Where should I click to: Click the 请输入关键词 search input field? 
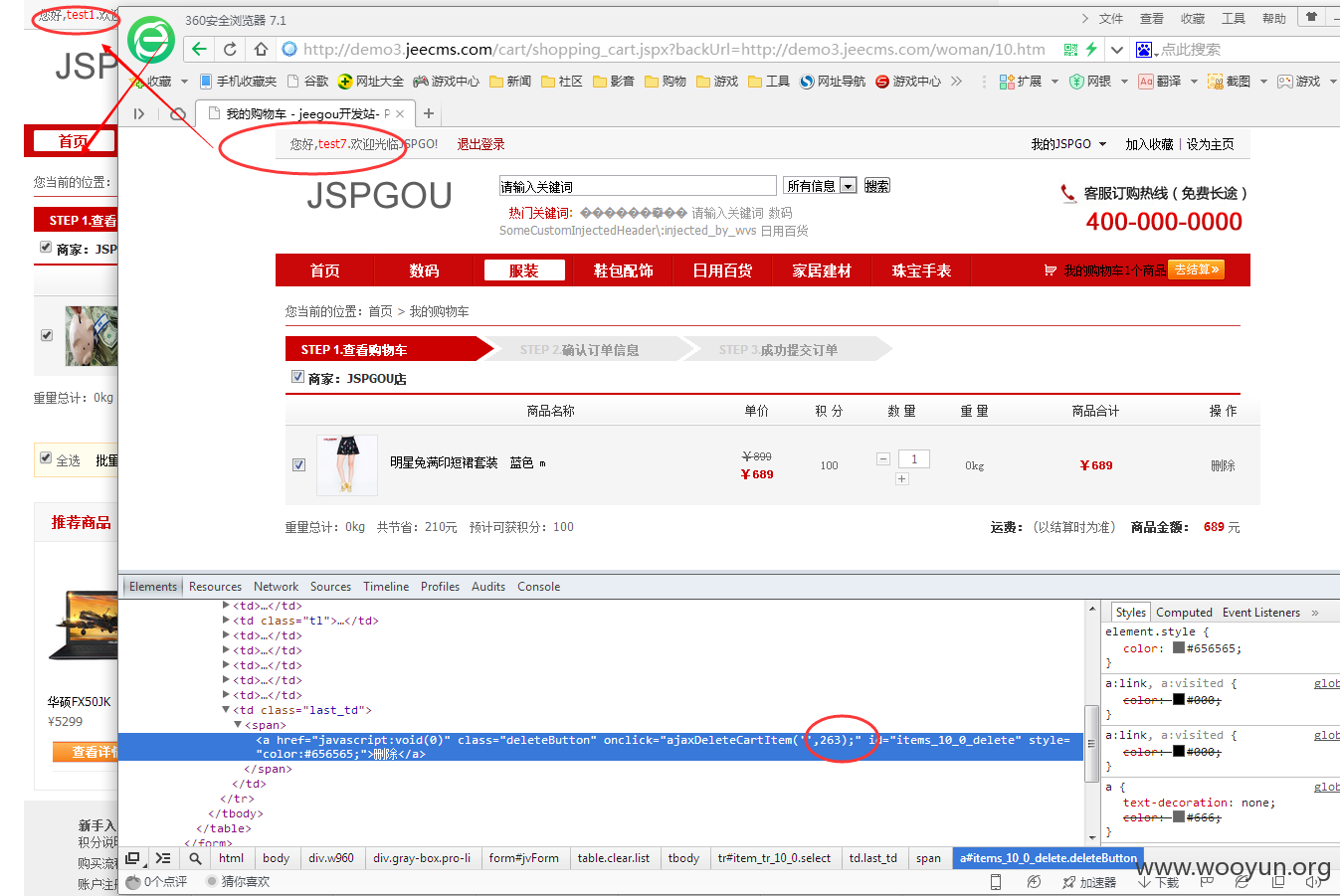click(638, 186)
